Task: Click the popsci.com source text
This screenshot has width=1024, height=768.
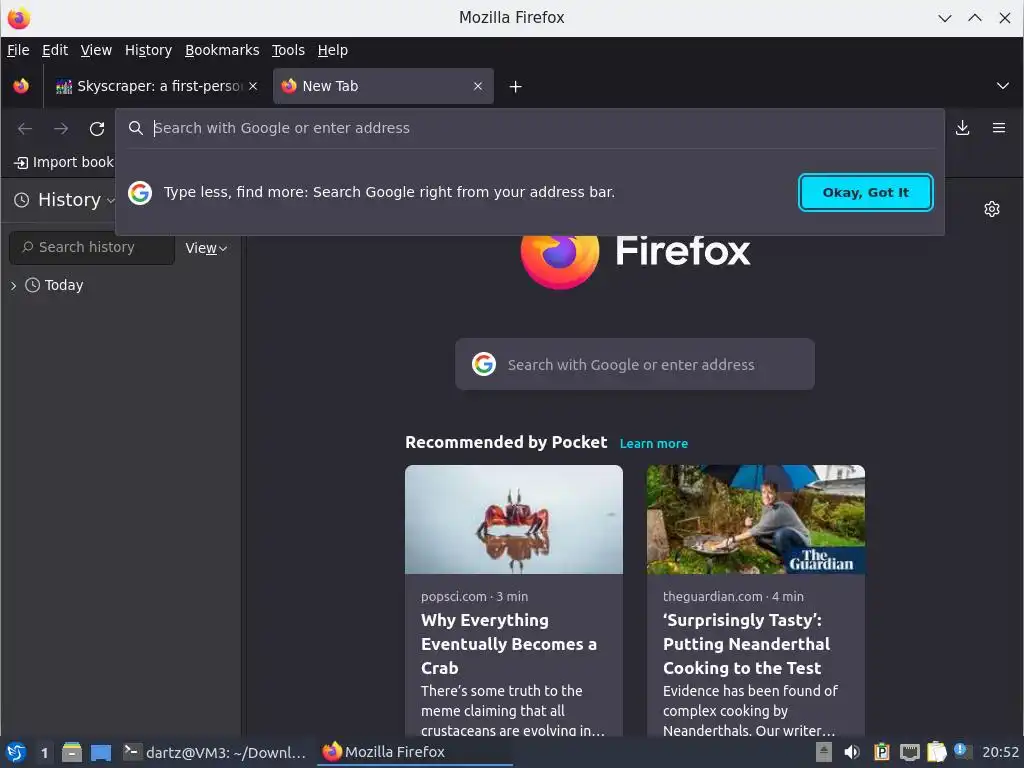Action: click(454, 596)
